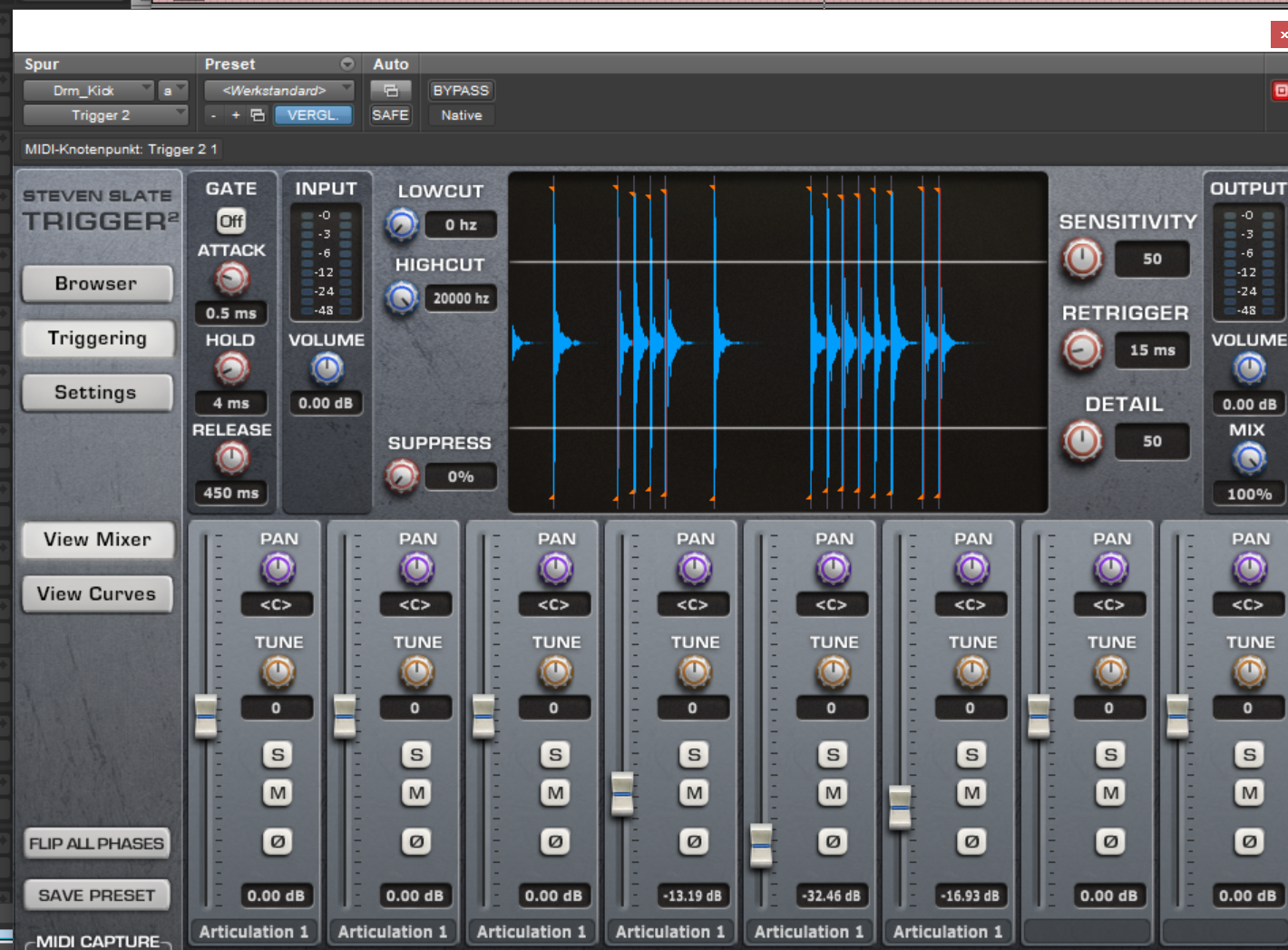Viewport: 1288px width, 950px height.
Task: Click the Lowcut filter knob
Action: click(402, 224)
